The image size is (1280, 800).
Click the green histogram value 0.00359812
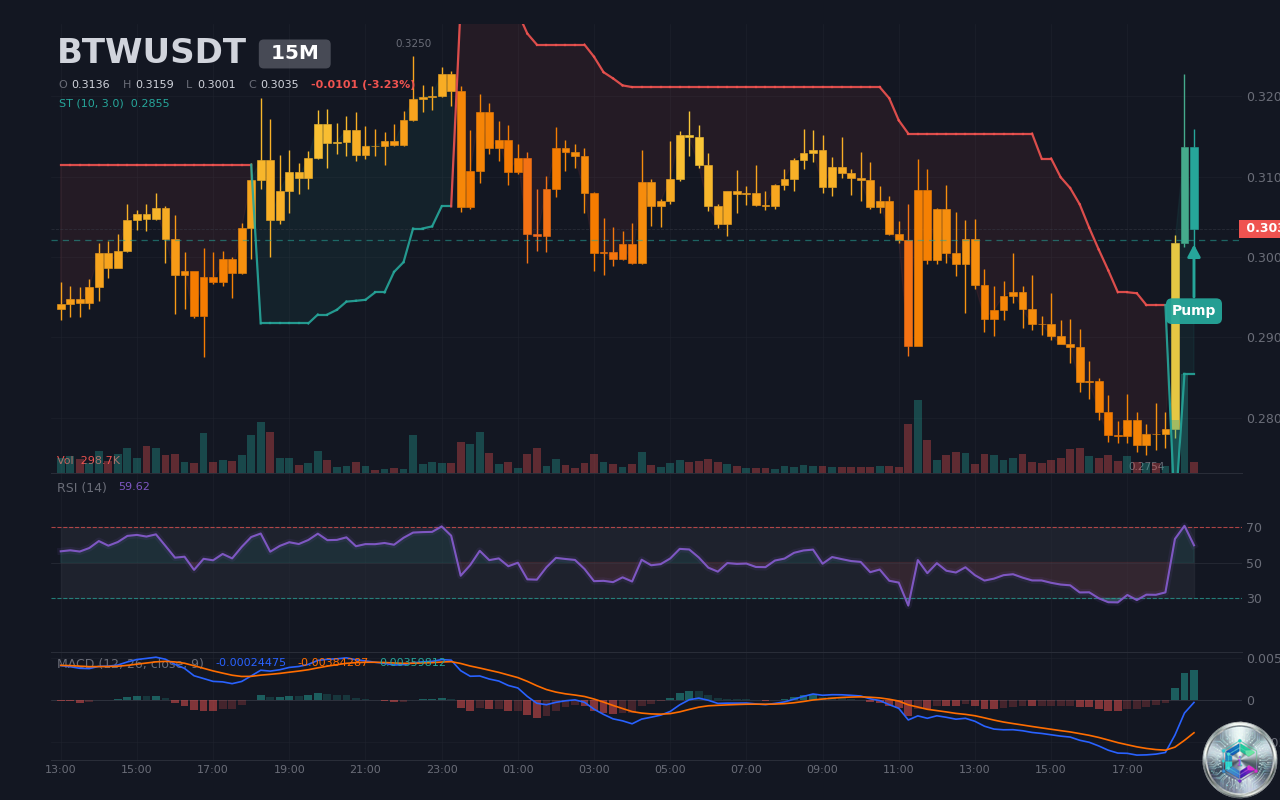click(x=412, y=663)
